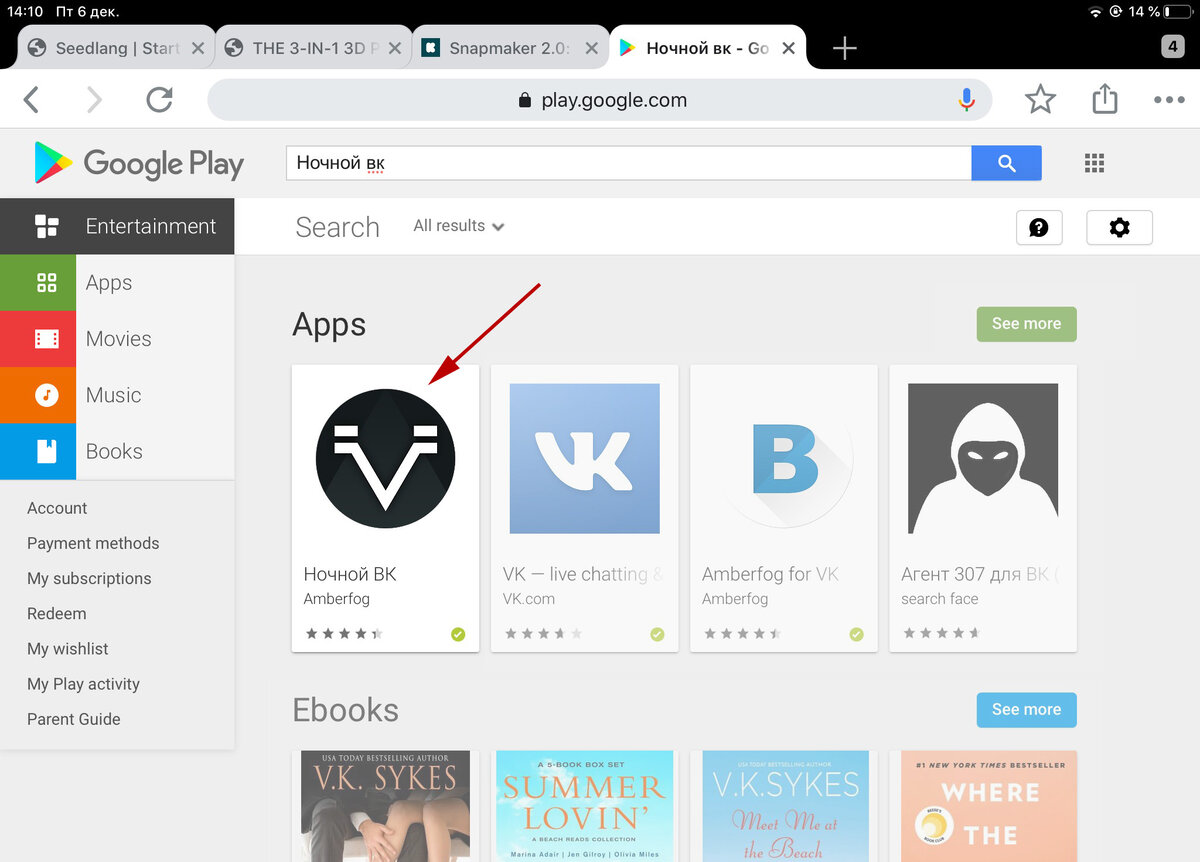Open a new tab with plus icon

coord(845,48)
